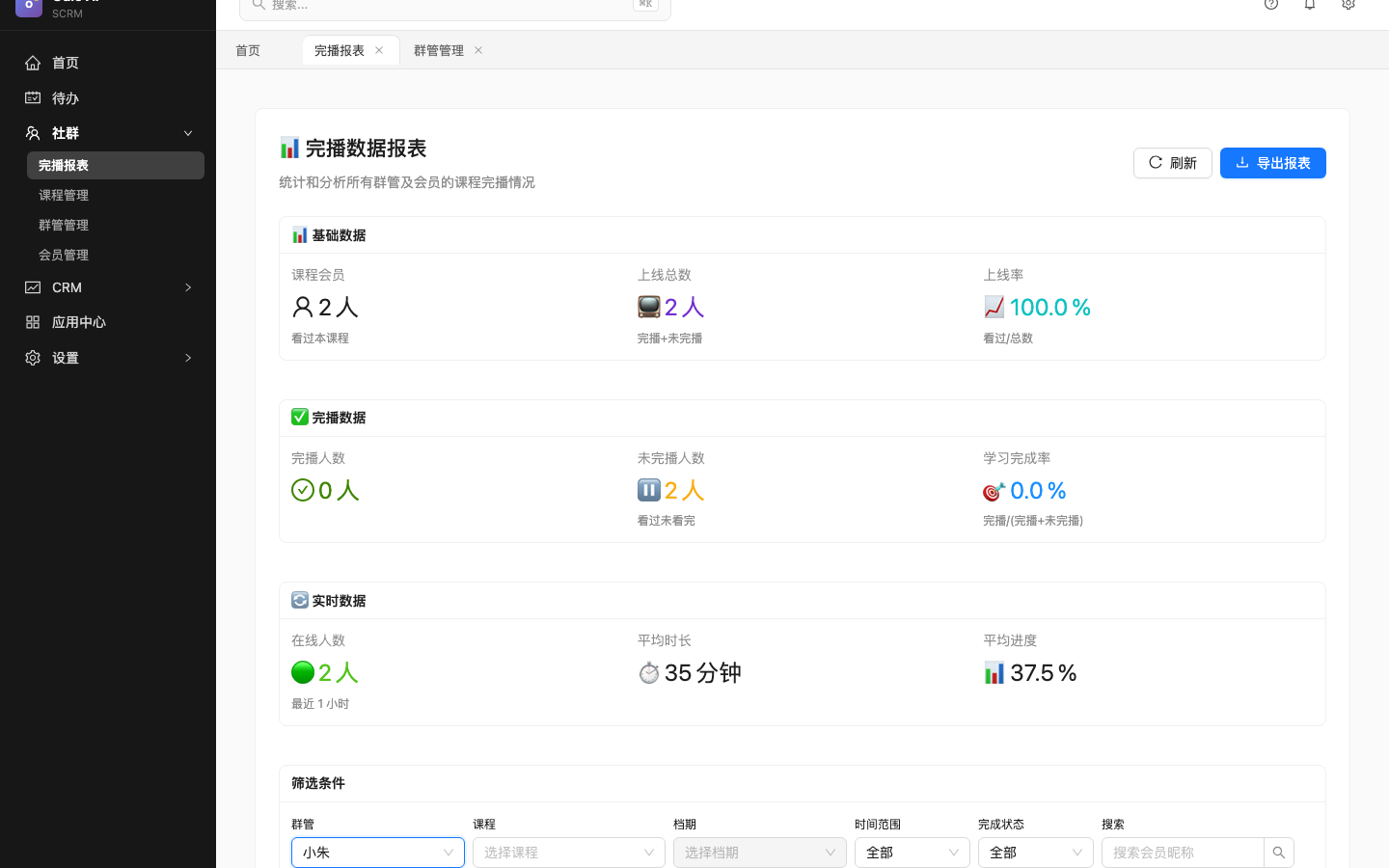This screenshot has width=1389, height=868.
Task: Open the top bar settings gear
Action: (1348, 4)
